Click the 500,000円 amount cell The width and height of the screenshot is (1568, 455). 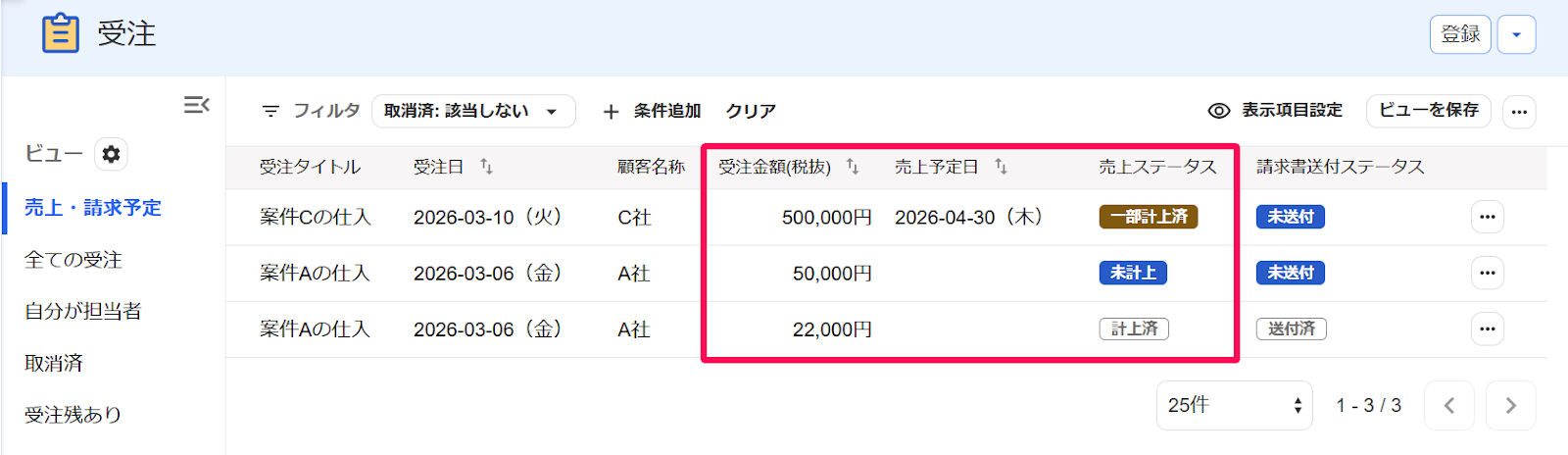tap(826, 217)
